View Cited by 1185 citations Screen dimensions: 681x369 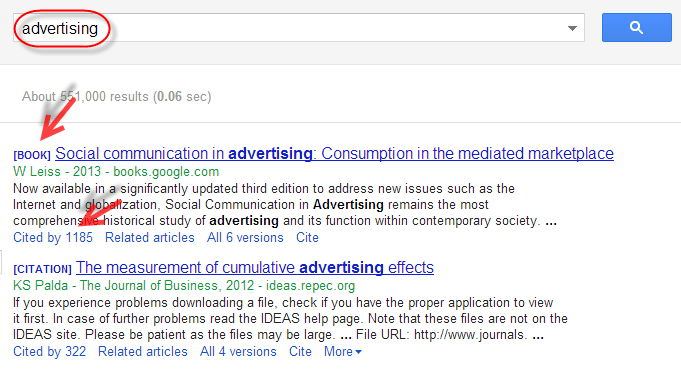53,237
